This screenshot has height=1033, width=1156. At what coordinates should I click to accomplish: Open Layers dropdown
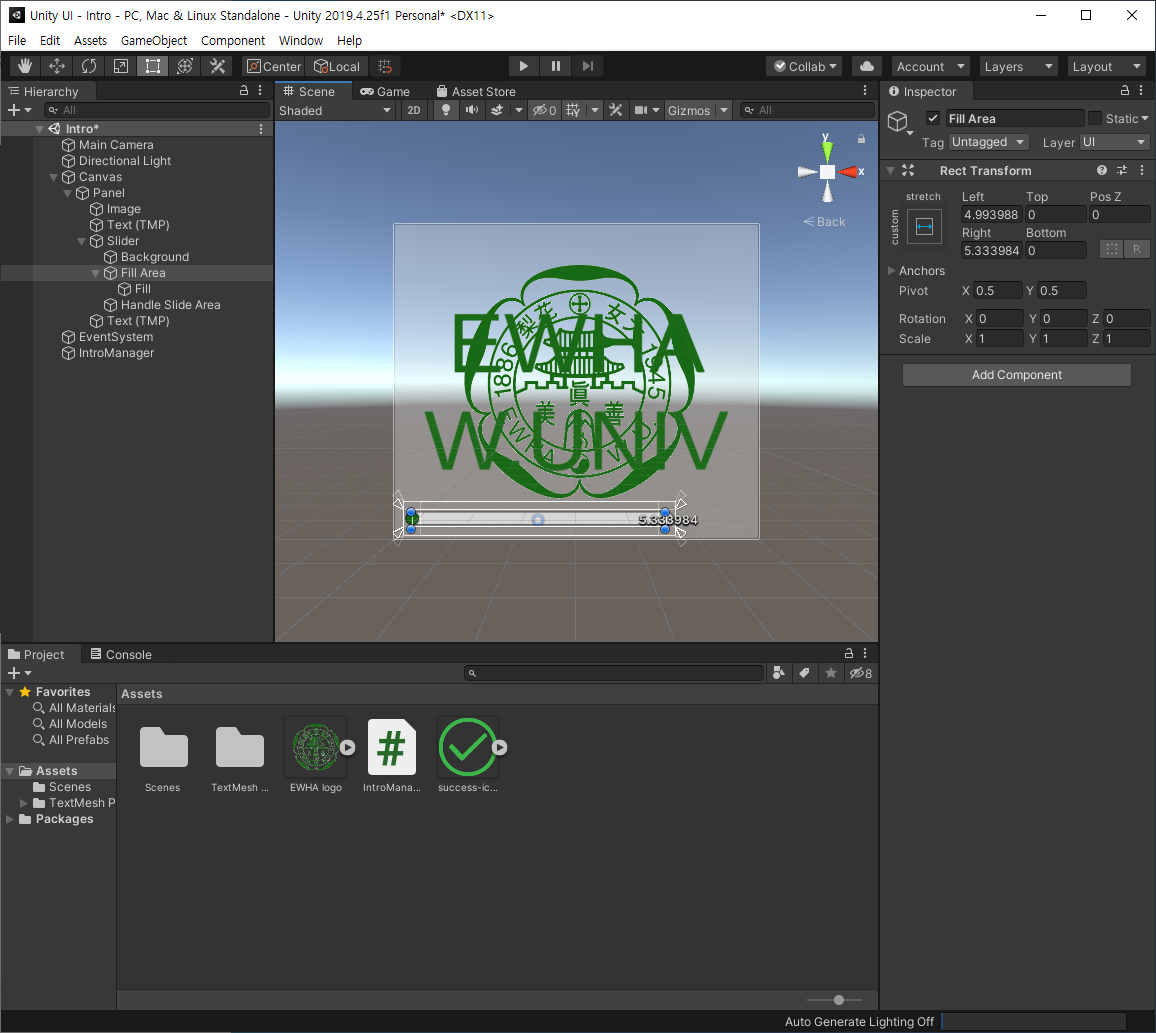point(1018,66)
